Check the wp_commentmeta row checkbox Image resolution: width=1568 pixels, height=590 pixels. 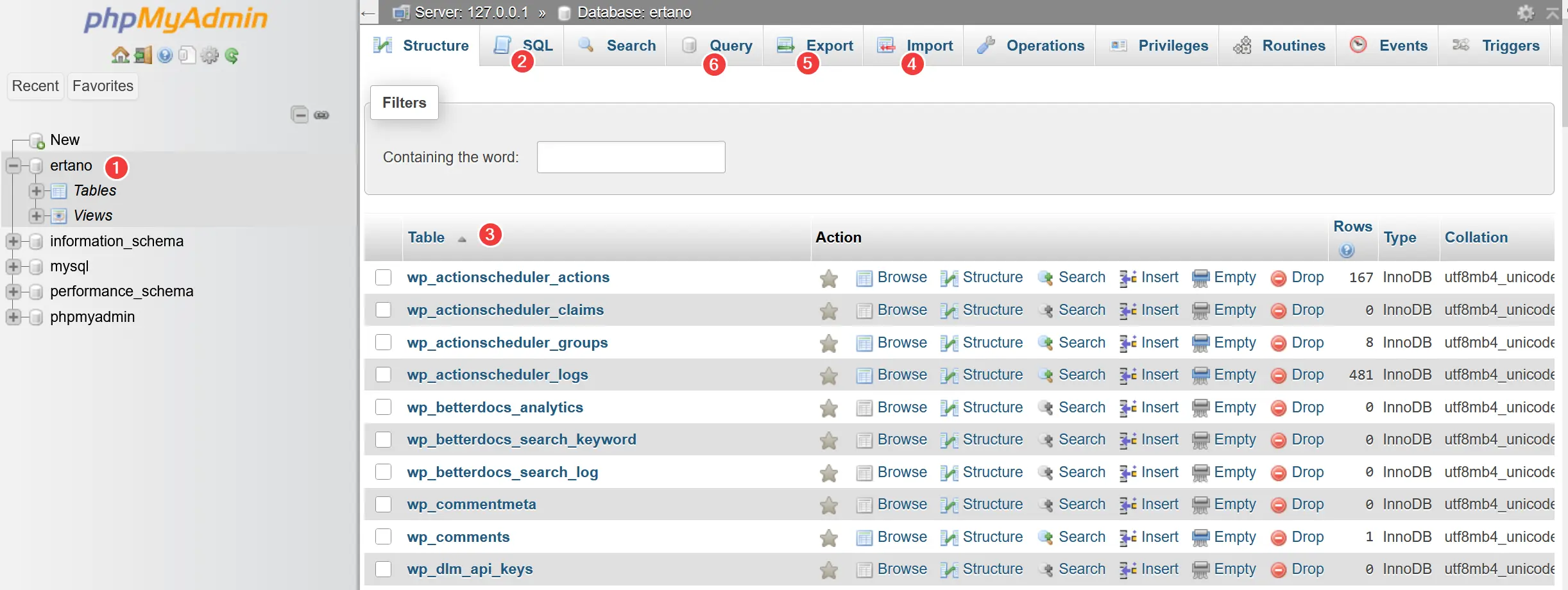coord(383,504)
